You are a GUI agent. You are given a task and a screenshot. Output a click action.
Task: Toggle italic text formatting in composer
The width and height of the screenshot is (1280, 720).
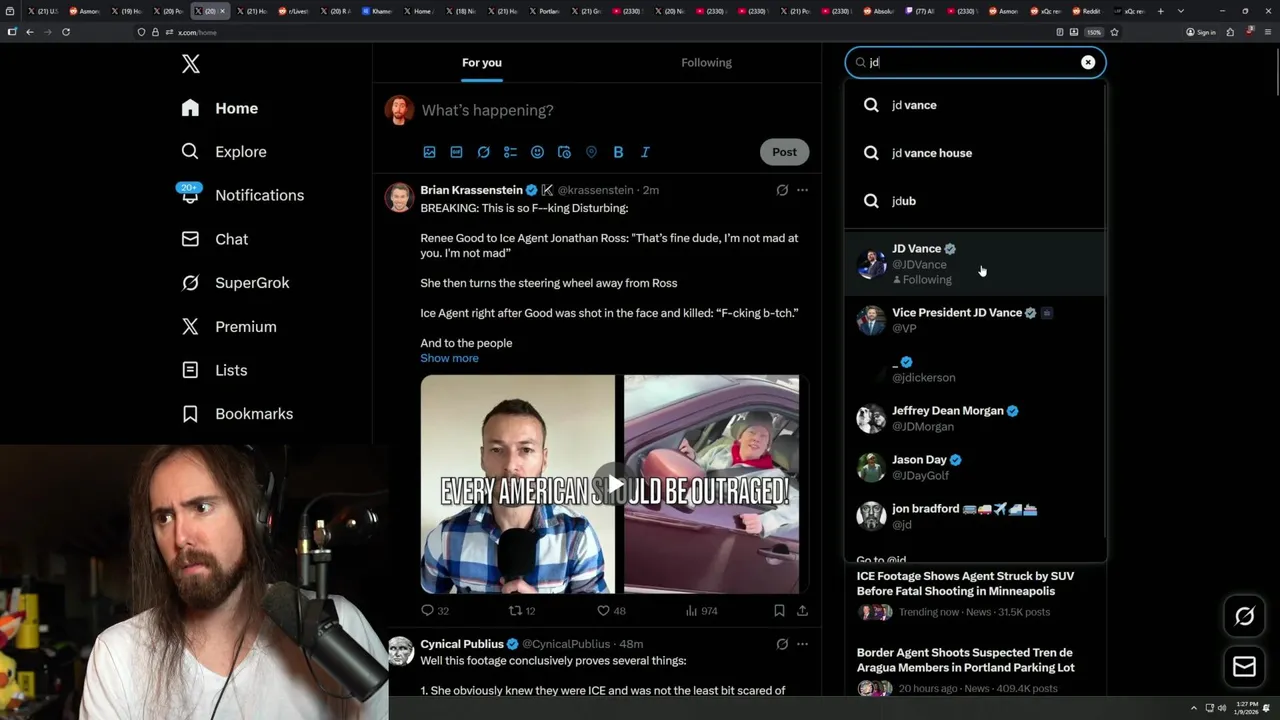[x=645, y=152]
